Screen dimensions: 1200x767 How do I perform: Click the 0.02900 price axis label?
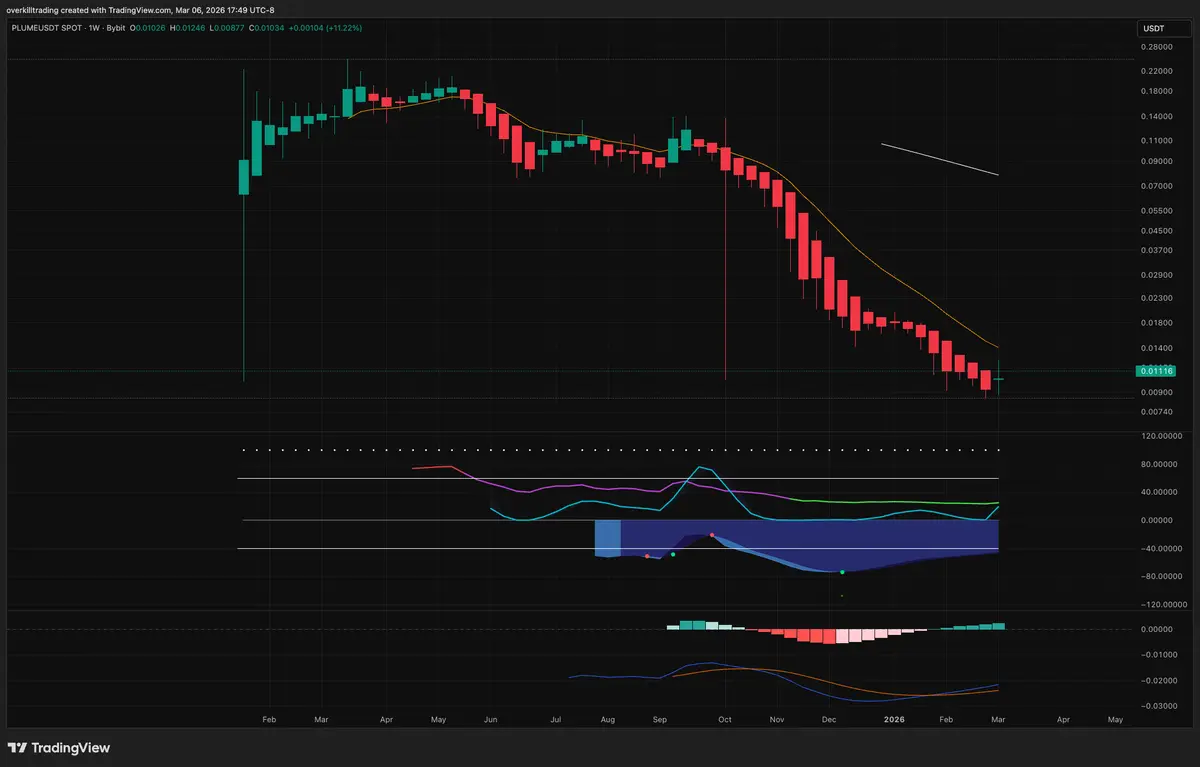coord(1157,275)
